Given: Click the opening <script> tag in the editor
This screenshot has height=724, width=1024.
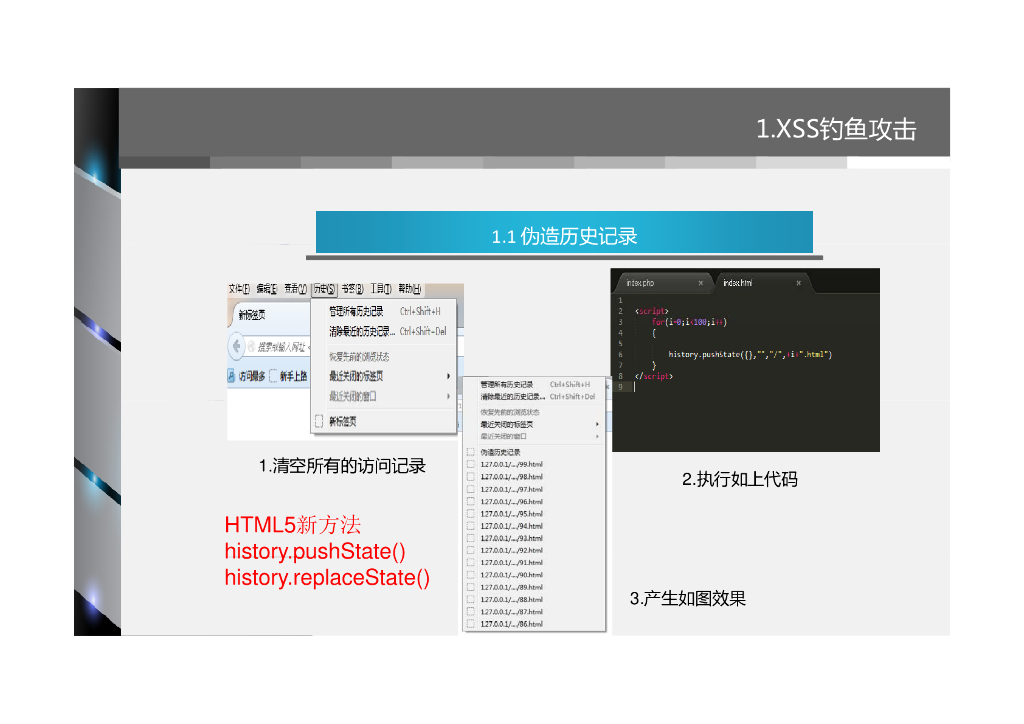Looking at the screenshot, I should coord(652,311).
